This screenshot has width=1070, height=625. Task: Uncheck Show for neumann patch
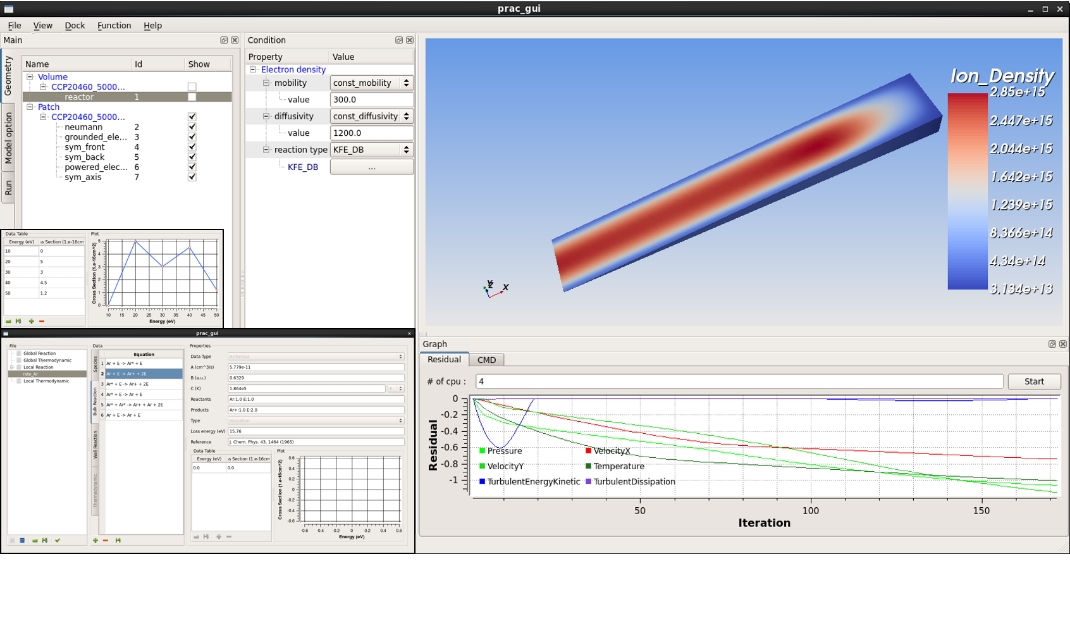[x=192, y=127]
